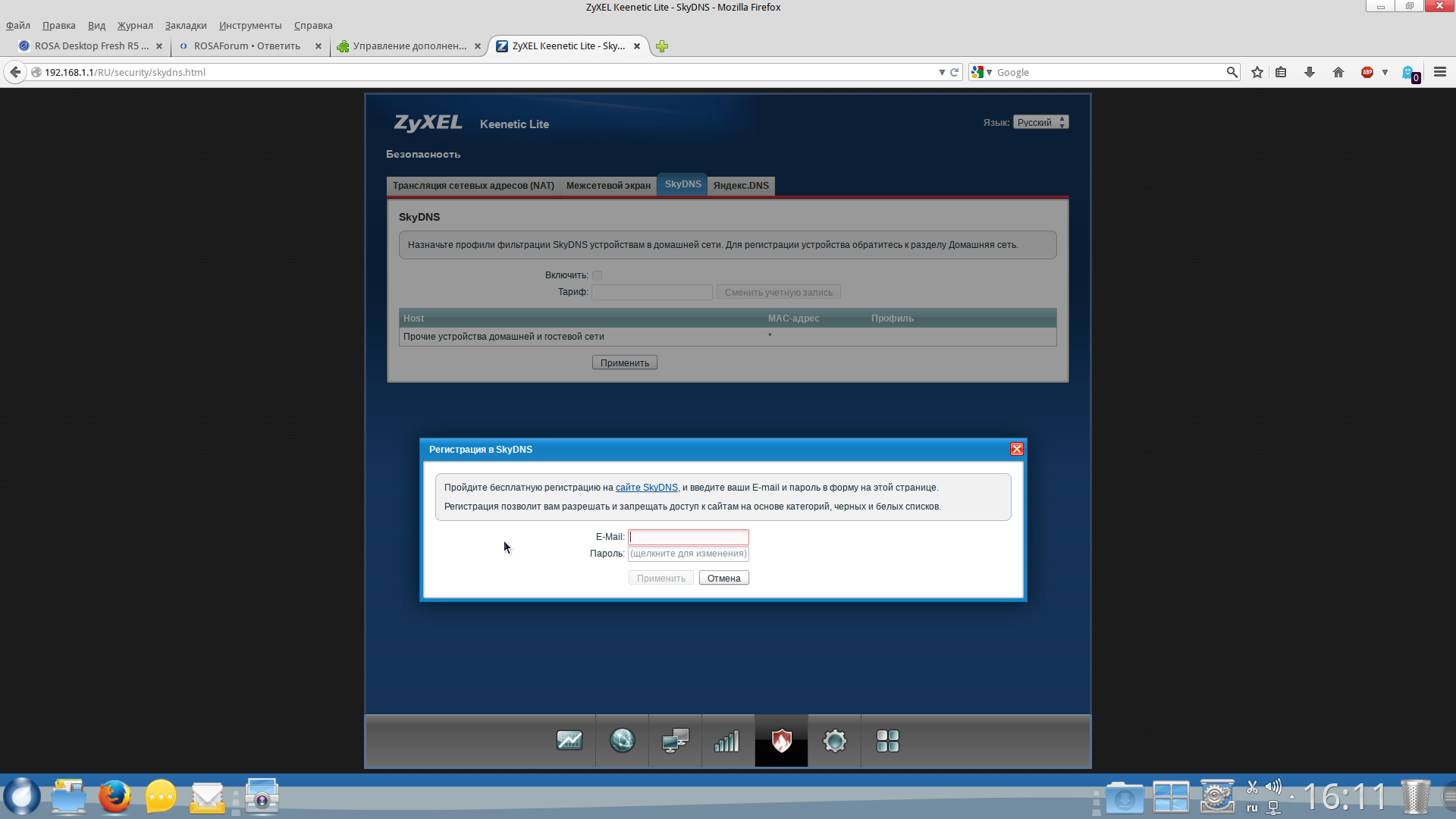Close the Регистрация в SkyDNS dialog
Viewport: 1456px width, 819px height.
tap(1016, 450)
